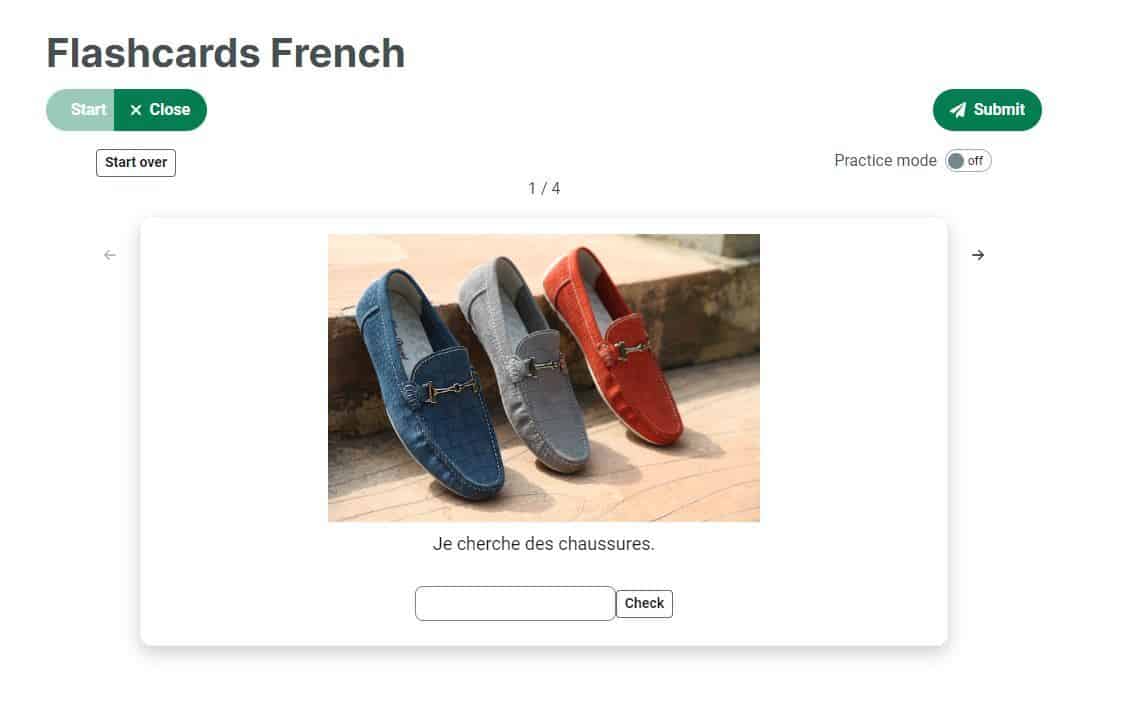
Task: Click the shoes flashcard image
Action: click(543, 377)
